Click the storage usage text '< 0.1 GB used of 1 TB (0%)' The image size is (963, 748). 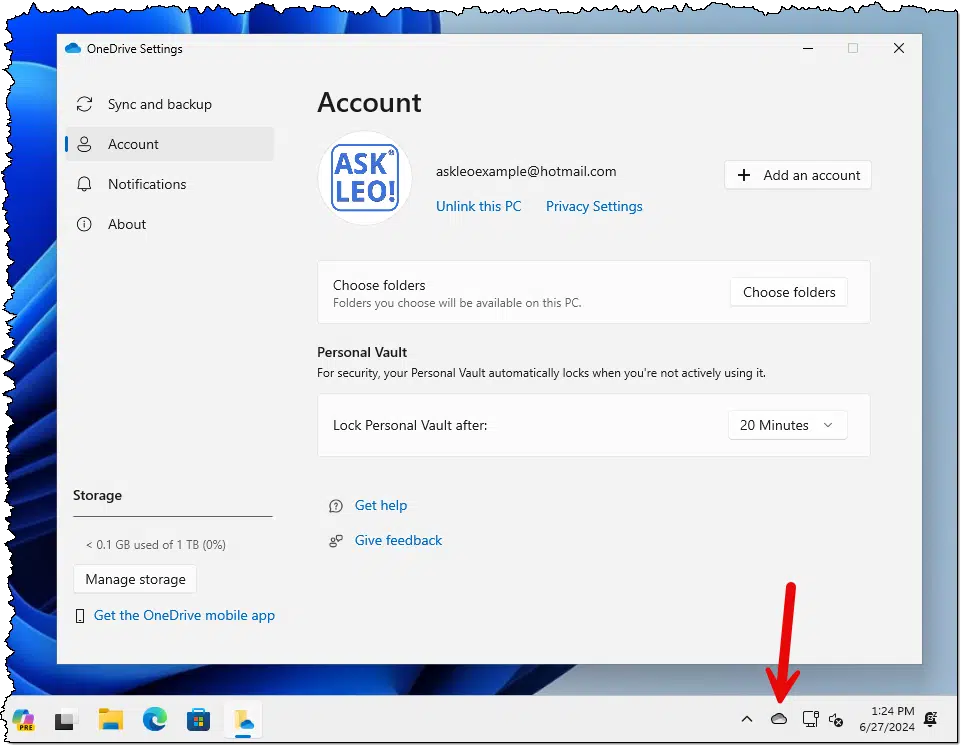pos(156,545)
